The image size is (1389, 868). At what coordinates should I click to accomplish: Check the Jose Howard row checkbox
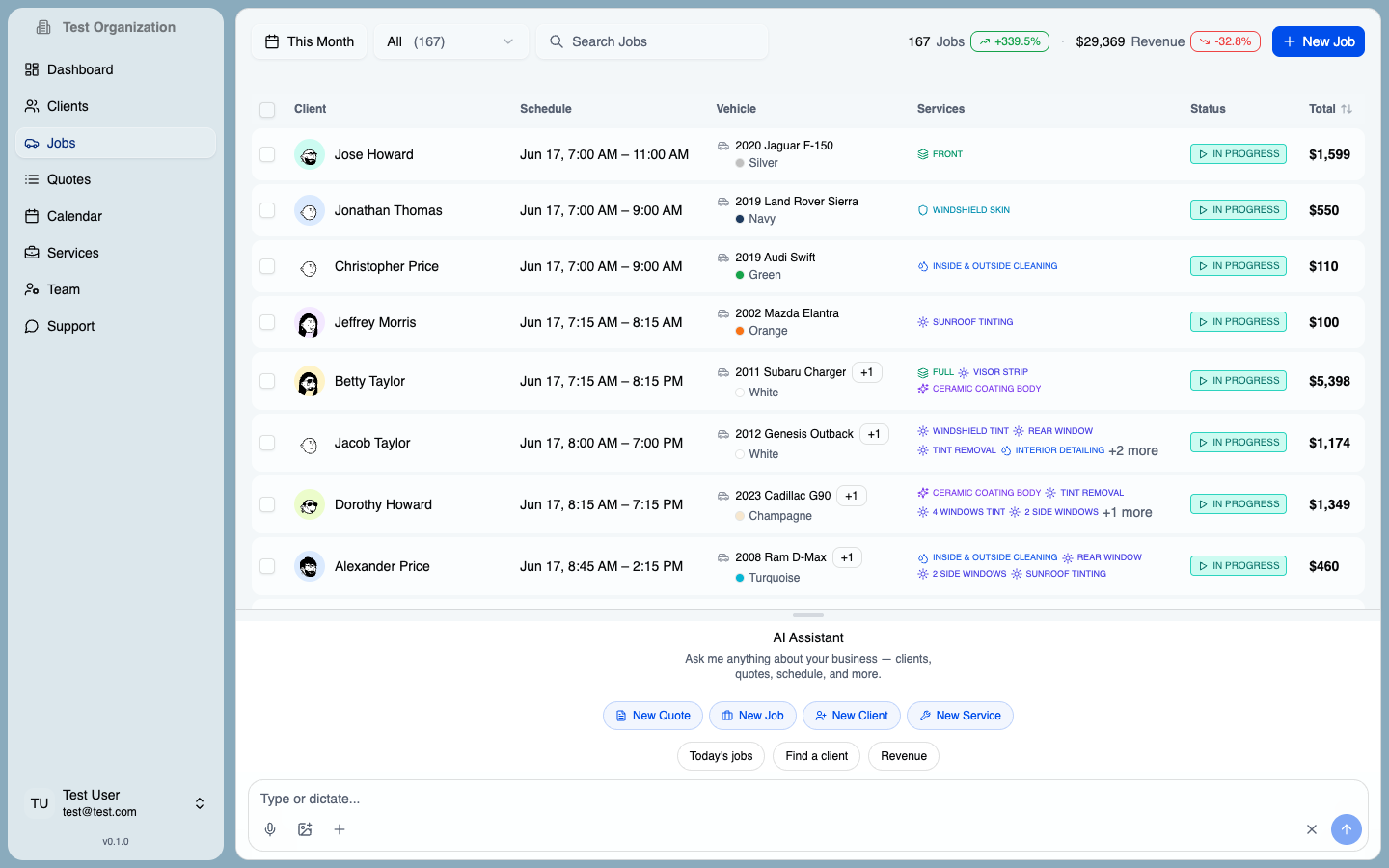coord(267,154)
